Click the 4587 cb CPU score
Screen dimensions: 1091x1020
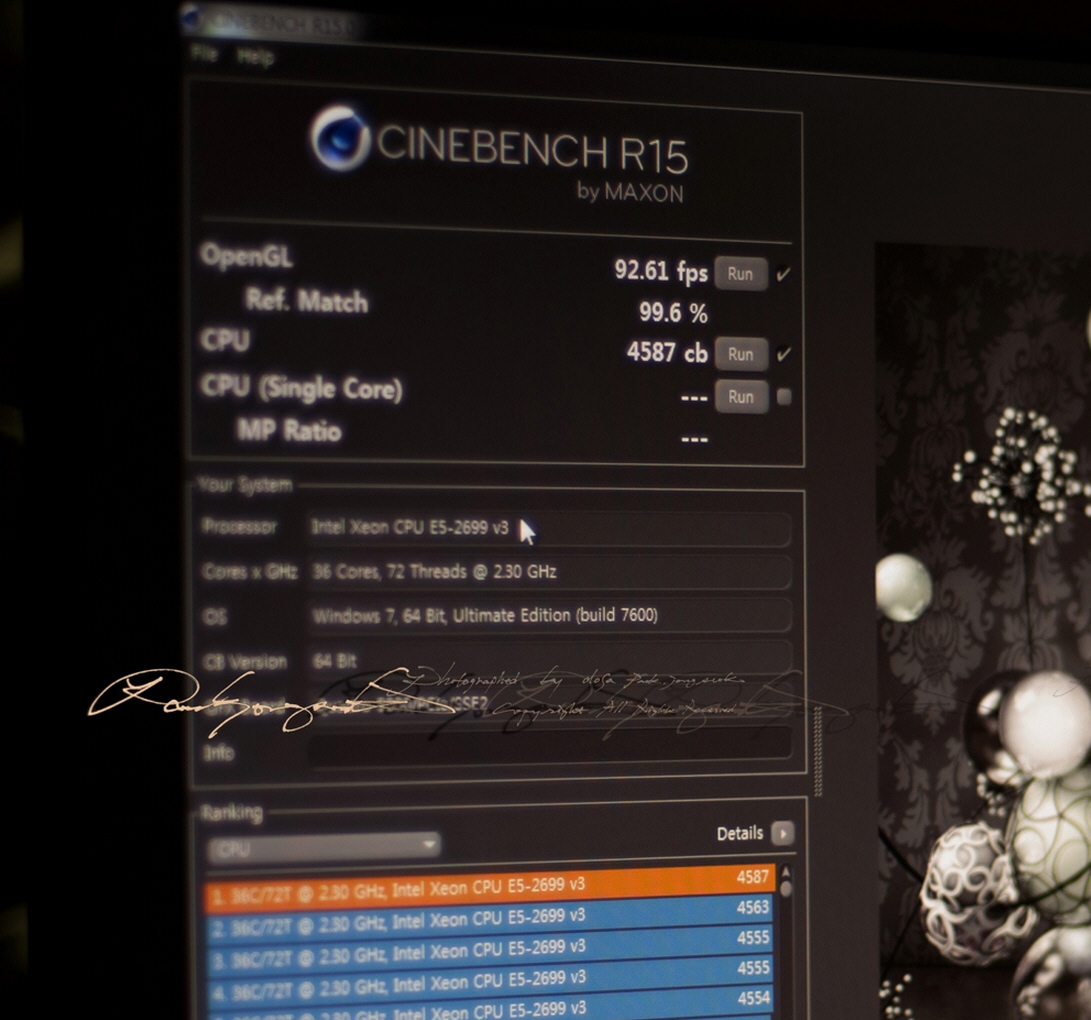click(667, 352)
